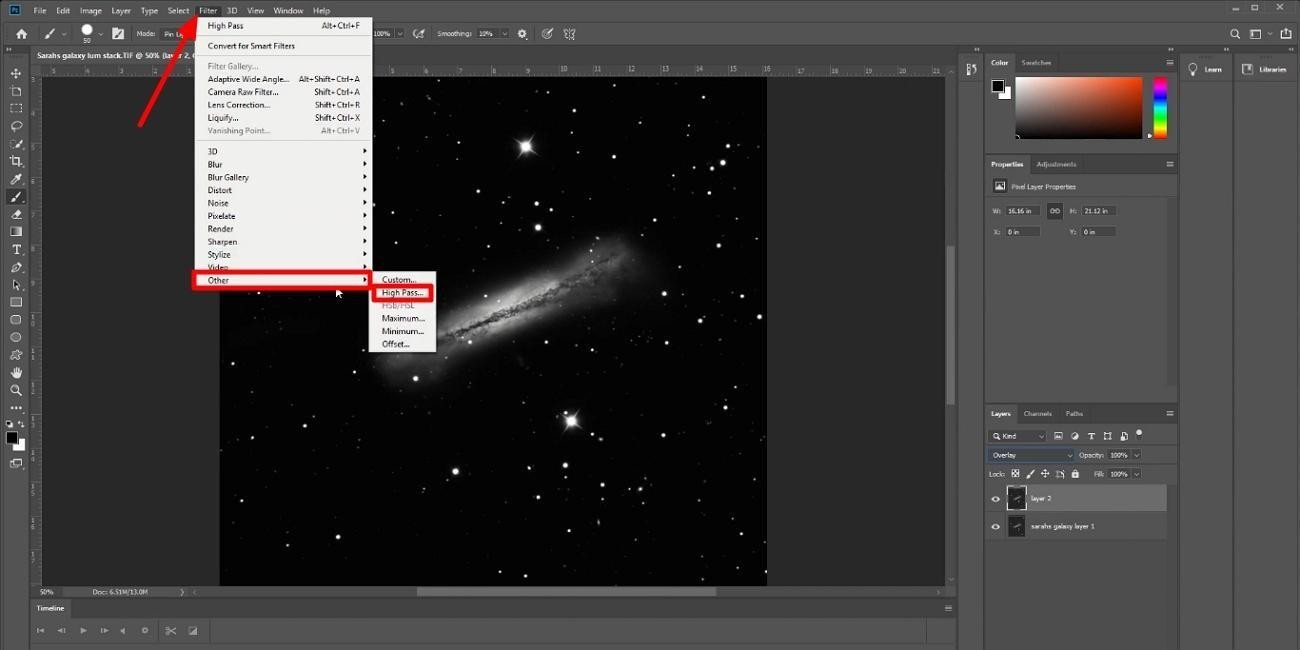This screenshot has width=1300, height=650.
Task: Click the W width field in Properties
Action: pos(1023,211)
